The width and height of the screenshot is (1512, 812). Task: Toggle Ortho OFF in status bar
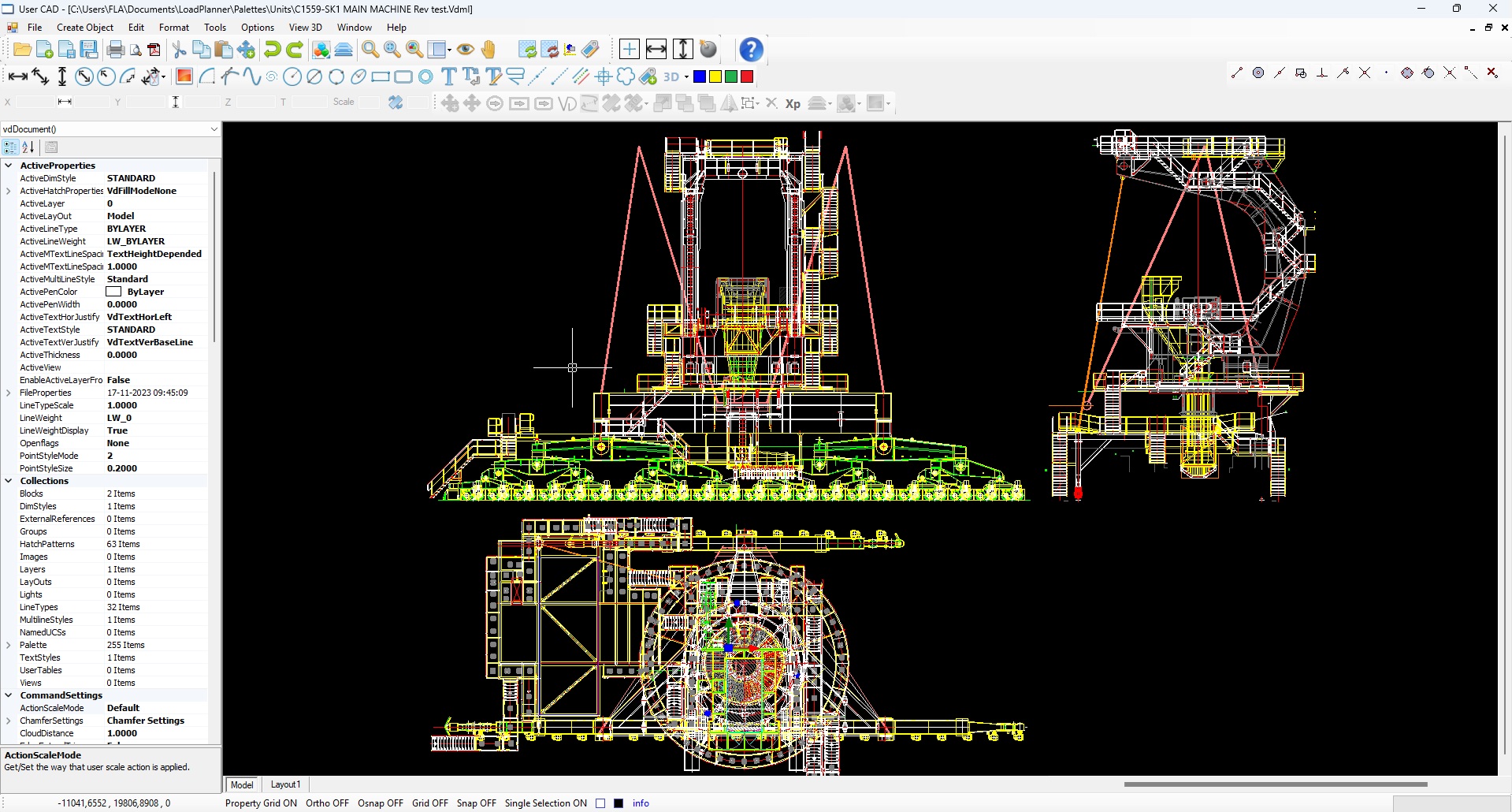[x=327, y=803]
